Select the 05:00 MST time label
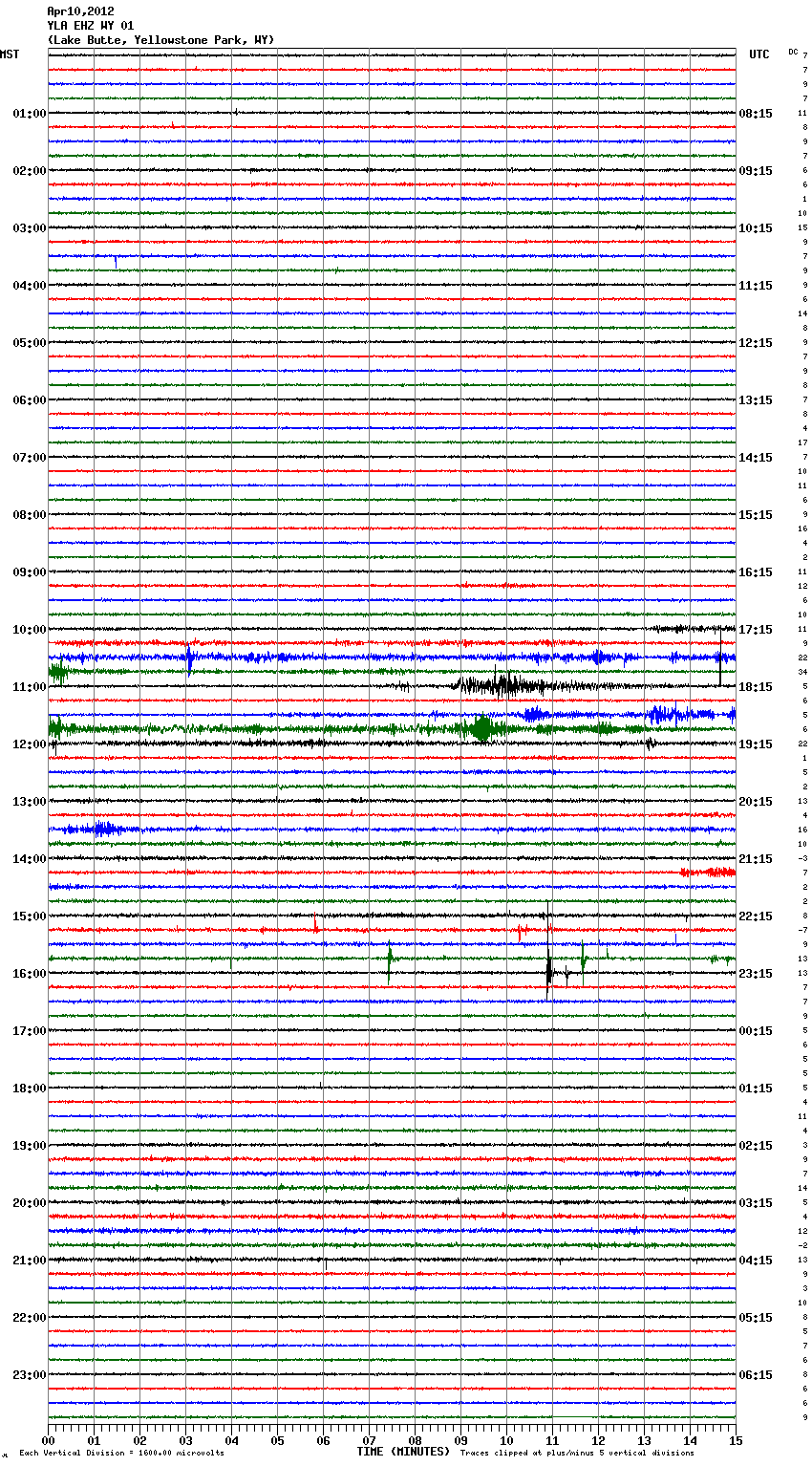This screenshot has height=1466, width=812. (29, 343)
